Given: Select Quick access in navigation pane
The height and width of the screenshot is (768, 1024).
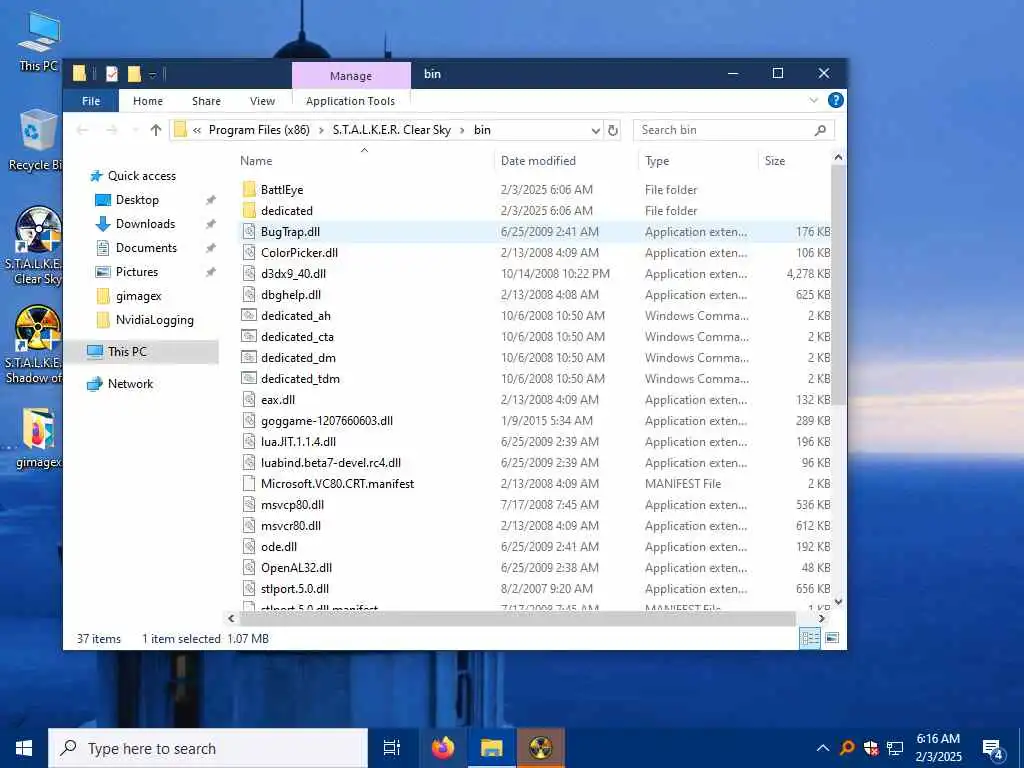Looking at the screenshot, I should coord(142,176).
